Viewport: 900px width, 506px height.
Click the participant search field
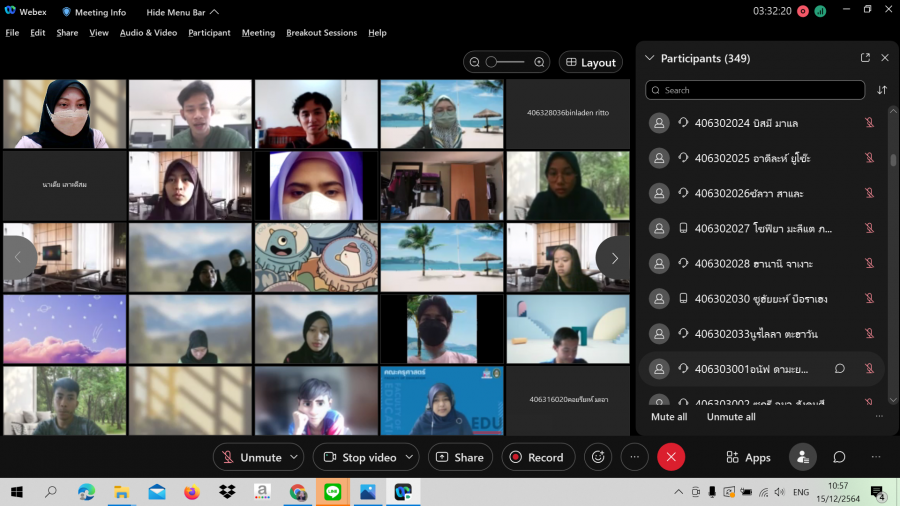tap(755, 90)
